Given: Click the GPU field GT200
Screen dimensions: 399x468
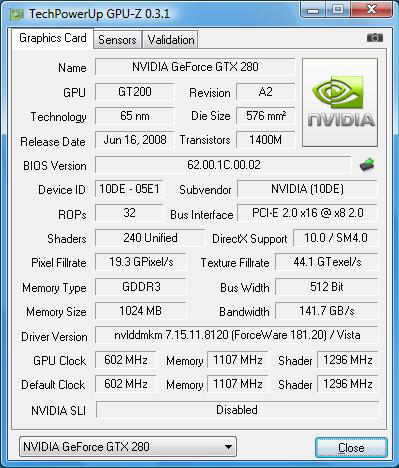Looking at the screenshot, I should (x=134, y=92).
